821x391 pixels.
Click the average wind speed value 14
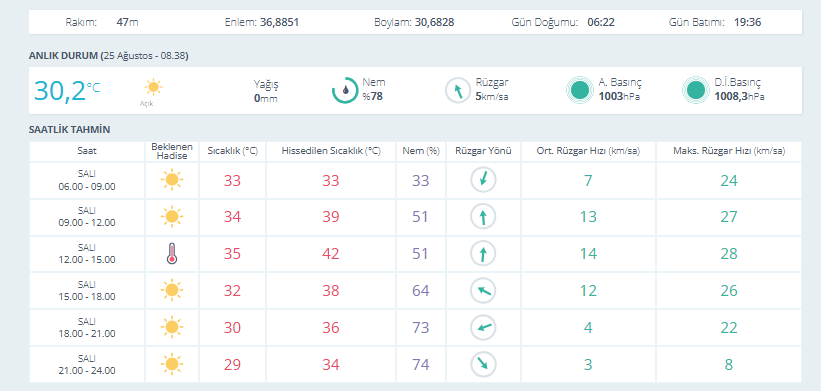(589, 254)
